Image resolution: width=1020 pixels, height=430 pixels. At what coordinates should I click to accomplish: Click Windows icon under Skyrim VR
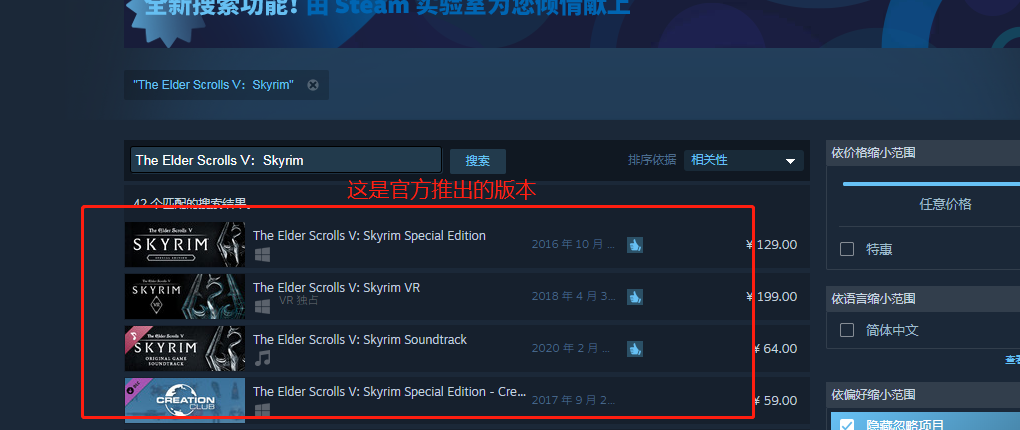tap(262, 306)
